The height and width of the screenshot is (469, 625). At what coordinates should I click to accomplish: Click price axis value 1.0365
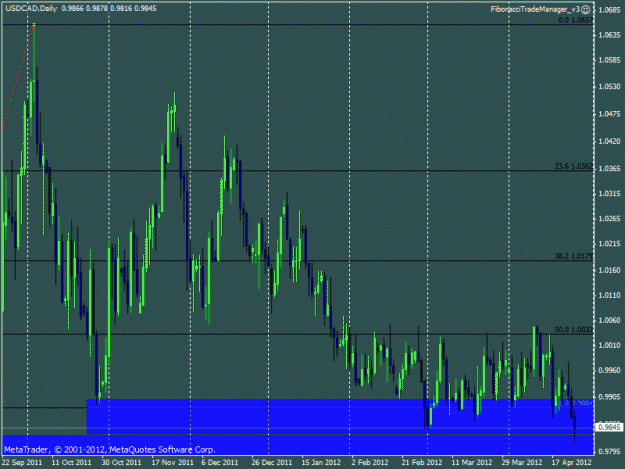[609, 169]
